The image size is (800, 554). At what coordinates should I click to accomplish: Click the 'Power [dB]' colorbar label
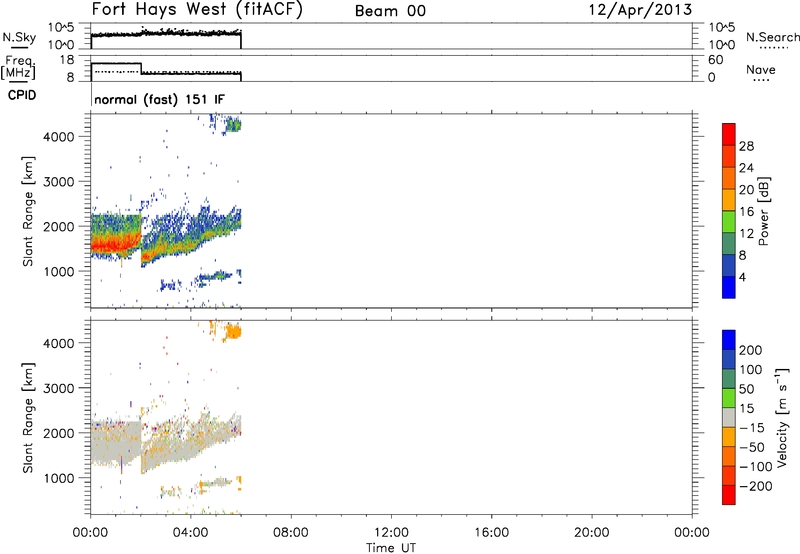pyautogui.click(x=763, y=211)
